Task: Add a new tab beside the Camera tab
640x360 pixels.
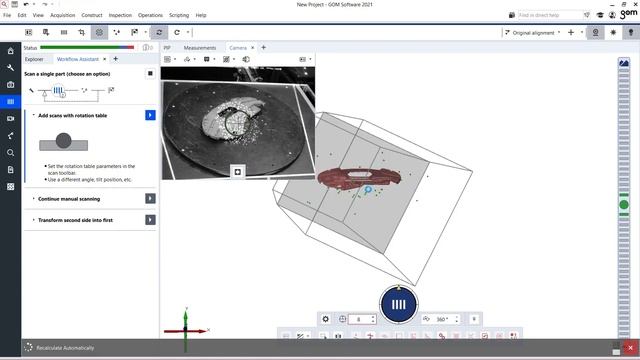Action: 263,47
